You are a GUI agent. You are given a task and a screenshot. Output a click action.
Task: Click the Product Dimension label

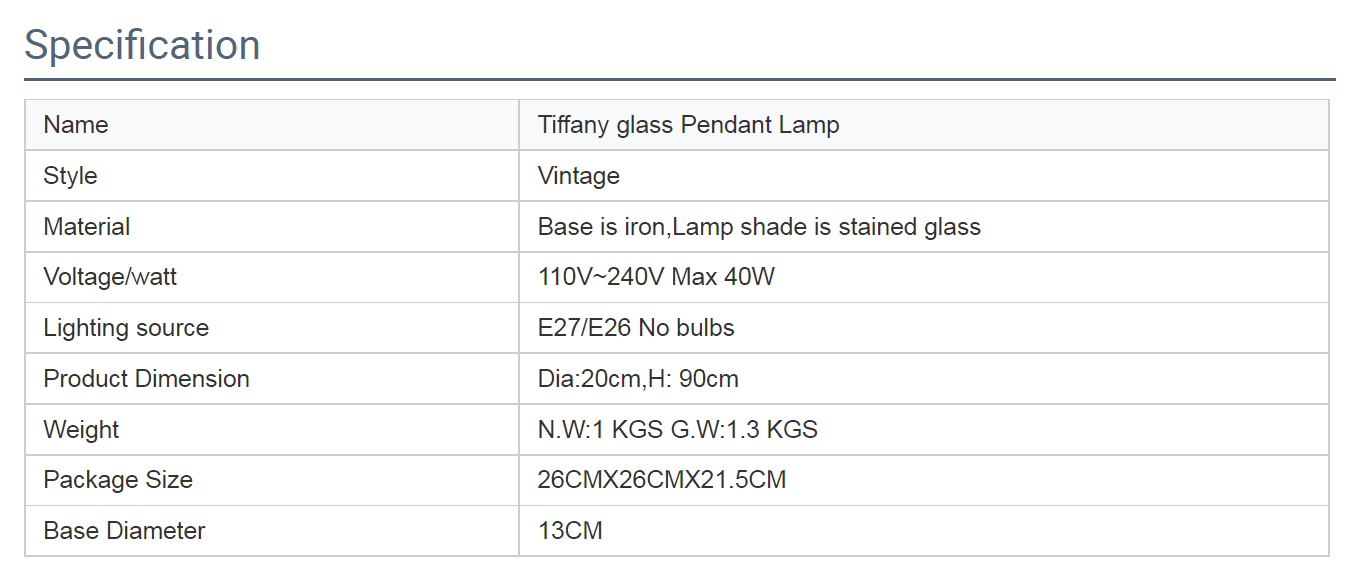pos(147,379)
